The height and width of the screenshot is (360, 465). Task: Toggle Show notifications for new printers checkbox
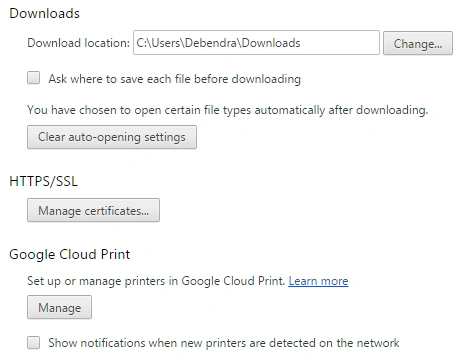33,342
